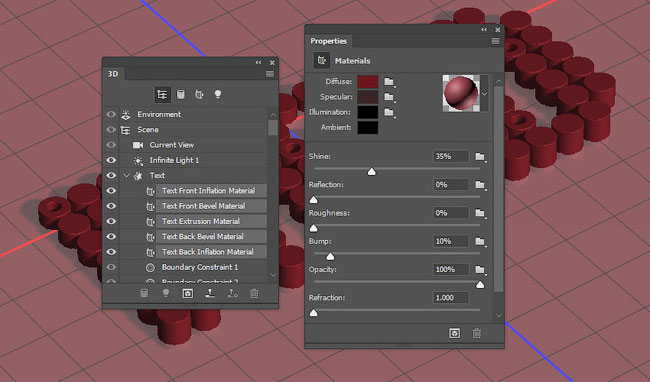Click Render button in 3D panel footer

(x=188, y=293)
